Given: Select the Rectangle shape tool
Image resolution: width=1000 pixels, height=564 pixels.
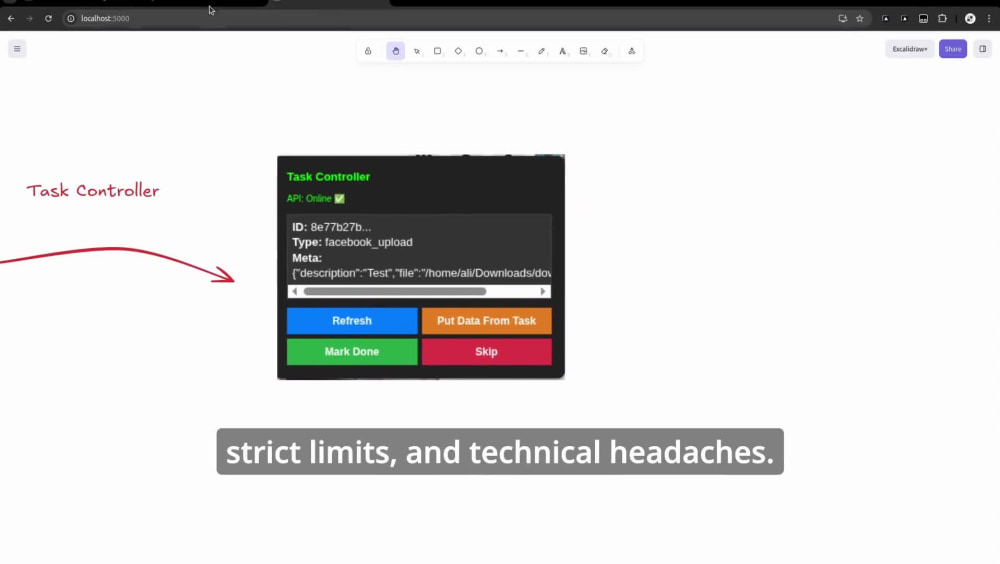Looking at the screenshot, I should click(438, 51).
